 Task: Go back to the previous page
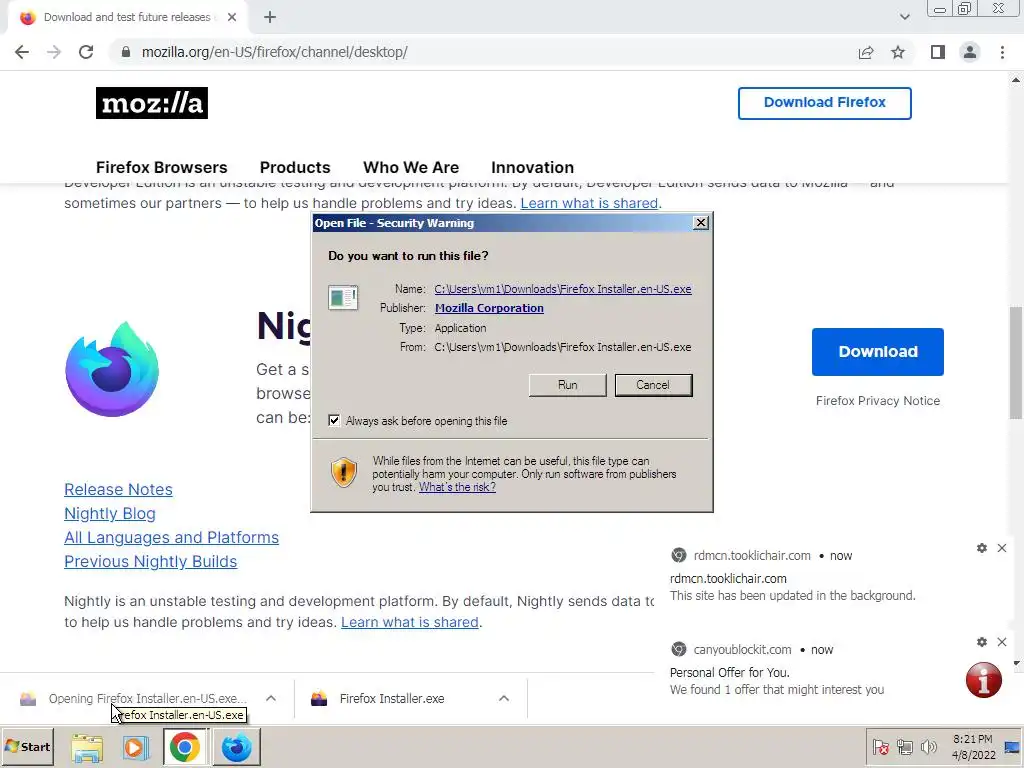pyautogui.click(x=22, y=52)
